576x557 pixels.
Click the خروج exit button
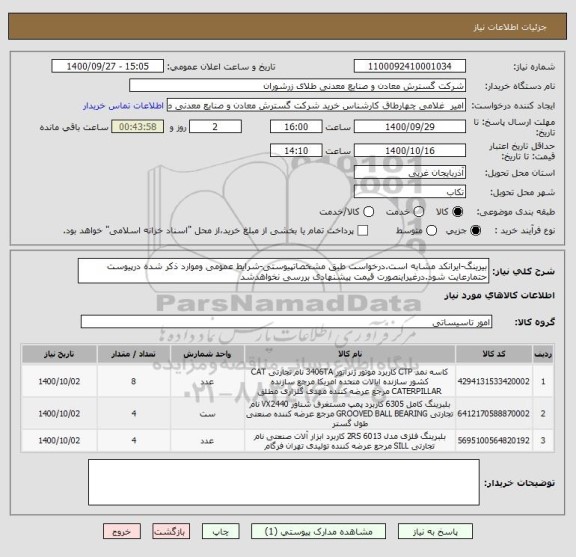(x=122, y=532)
